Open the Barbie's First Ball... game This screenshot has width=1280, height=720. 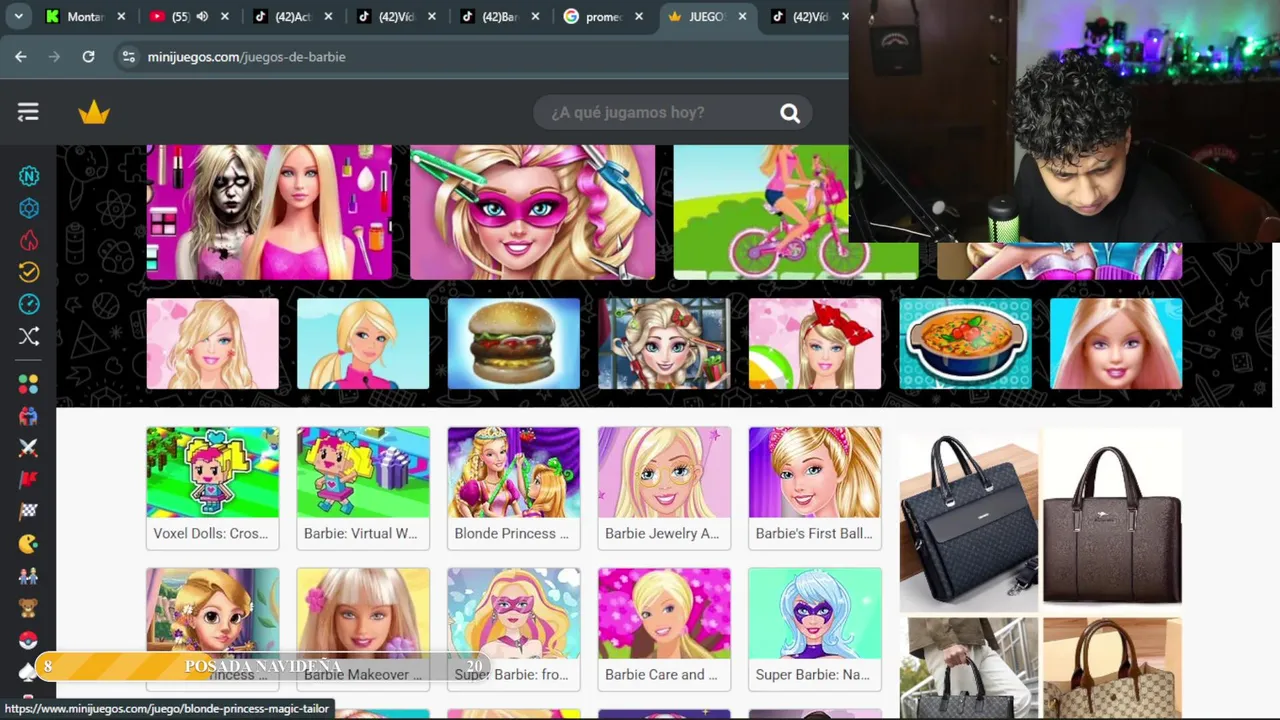[815, 488]
